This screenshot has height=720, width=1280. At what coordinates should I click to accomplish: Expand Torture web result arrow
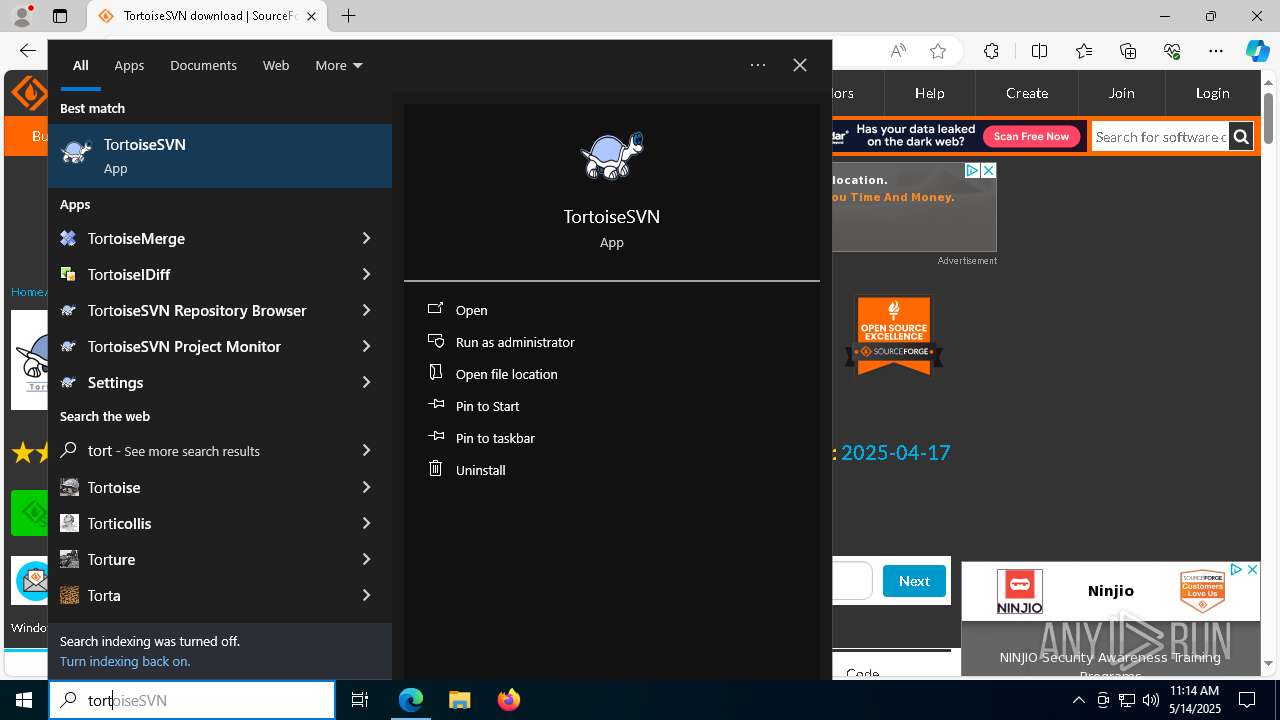click(366, 559)
